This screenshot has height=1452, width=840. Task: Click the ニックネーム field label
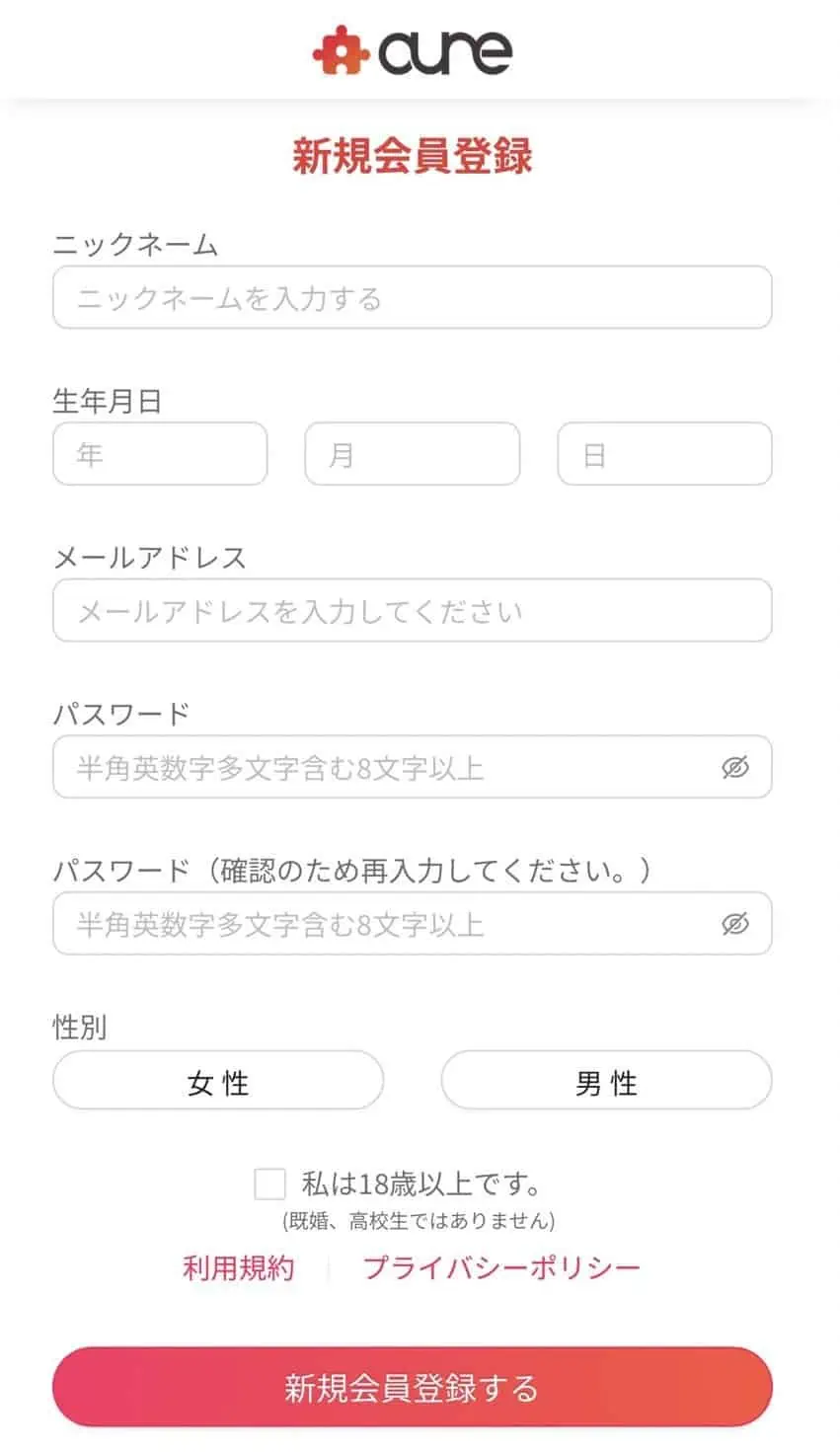point(135,245)
